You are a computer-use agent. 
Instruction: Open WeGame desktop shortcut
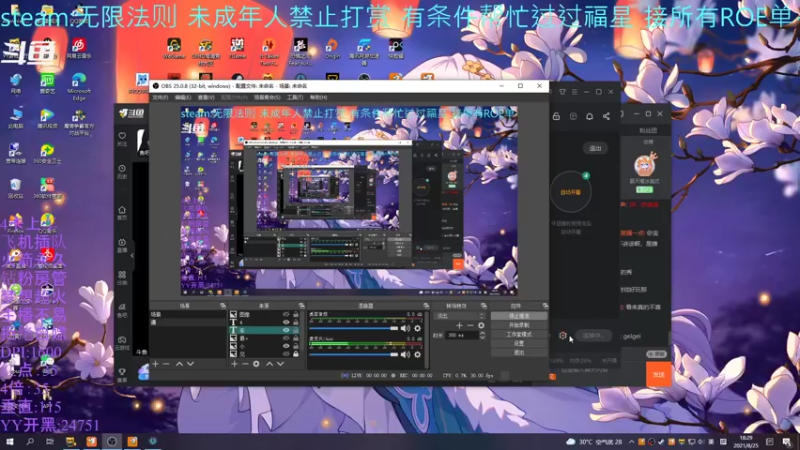point(174,48)
